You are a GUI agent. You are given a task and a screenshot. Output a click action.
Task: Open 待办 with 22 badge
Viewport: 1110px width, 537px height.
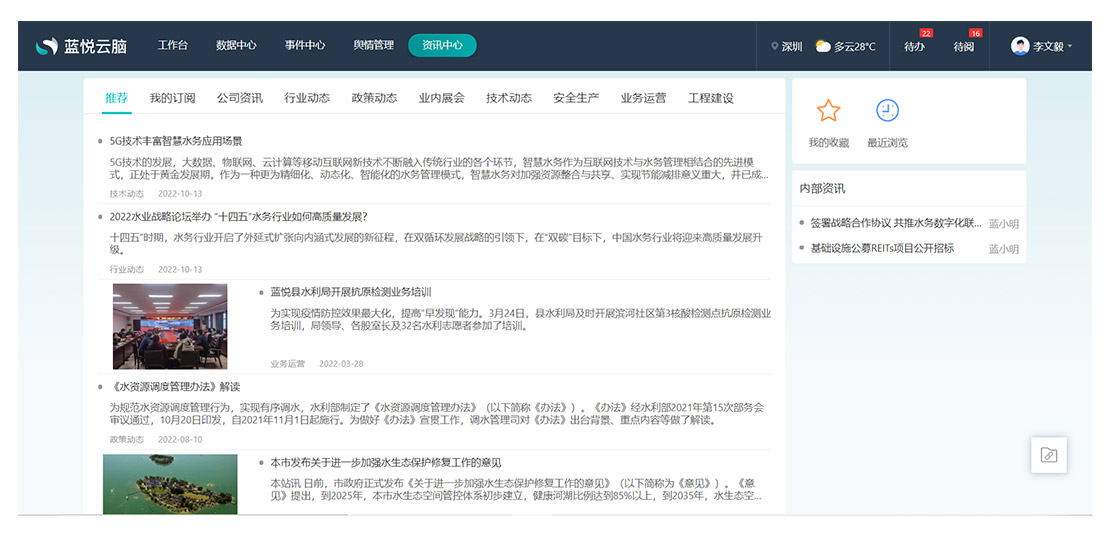point(915,46)
